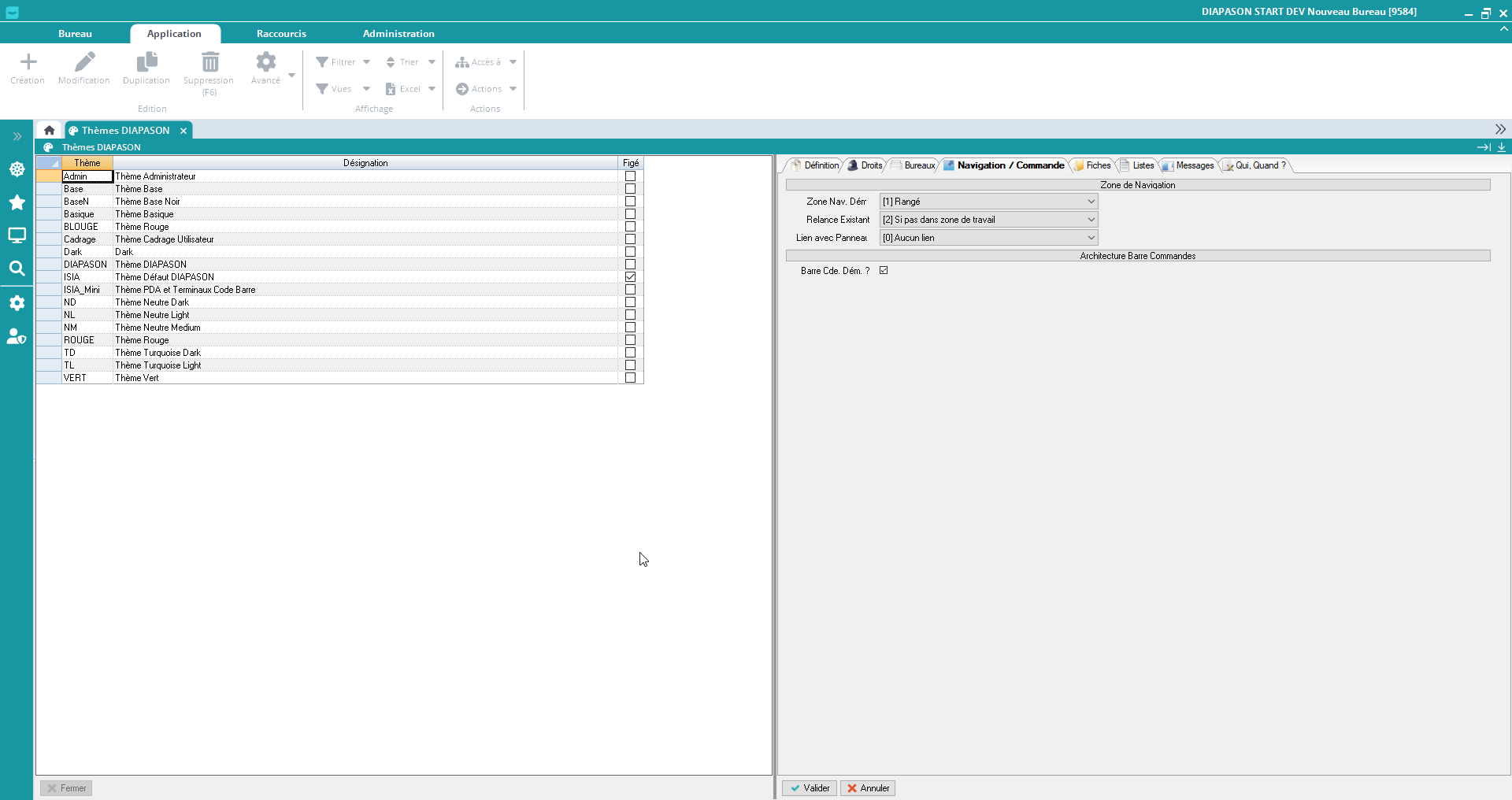Click the Valider button
The image size is (1512, 800).
click(810, 788)
